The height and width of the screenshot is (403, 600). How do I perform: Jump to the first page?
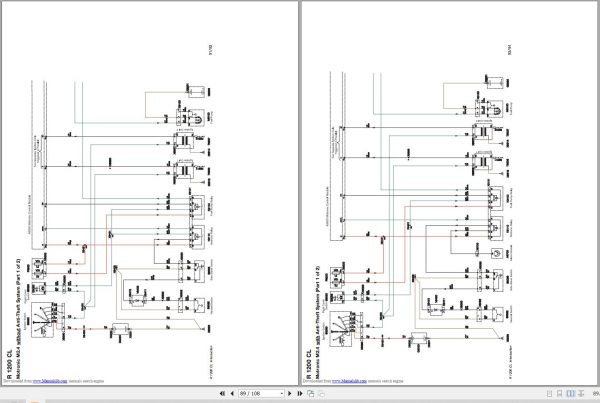coord(222,393)
